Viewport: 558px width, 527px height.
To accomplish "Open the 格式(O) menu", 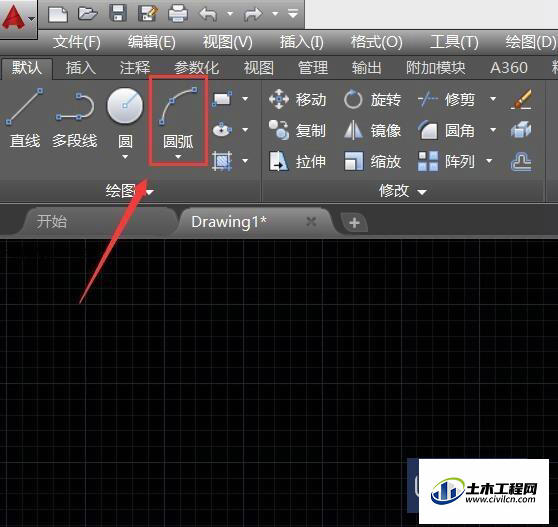I will click(377, 42).
